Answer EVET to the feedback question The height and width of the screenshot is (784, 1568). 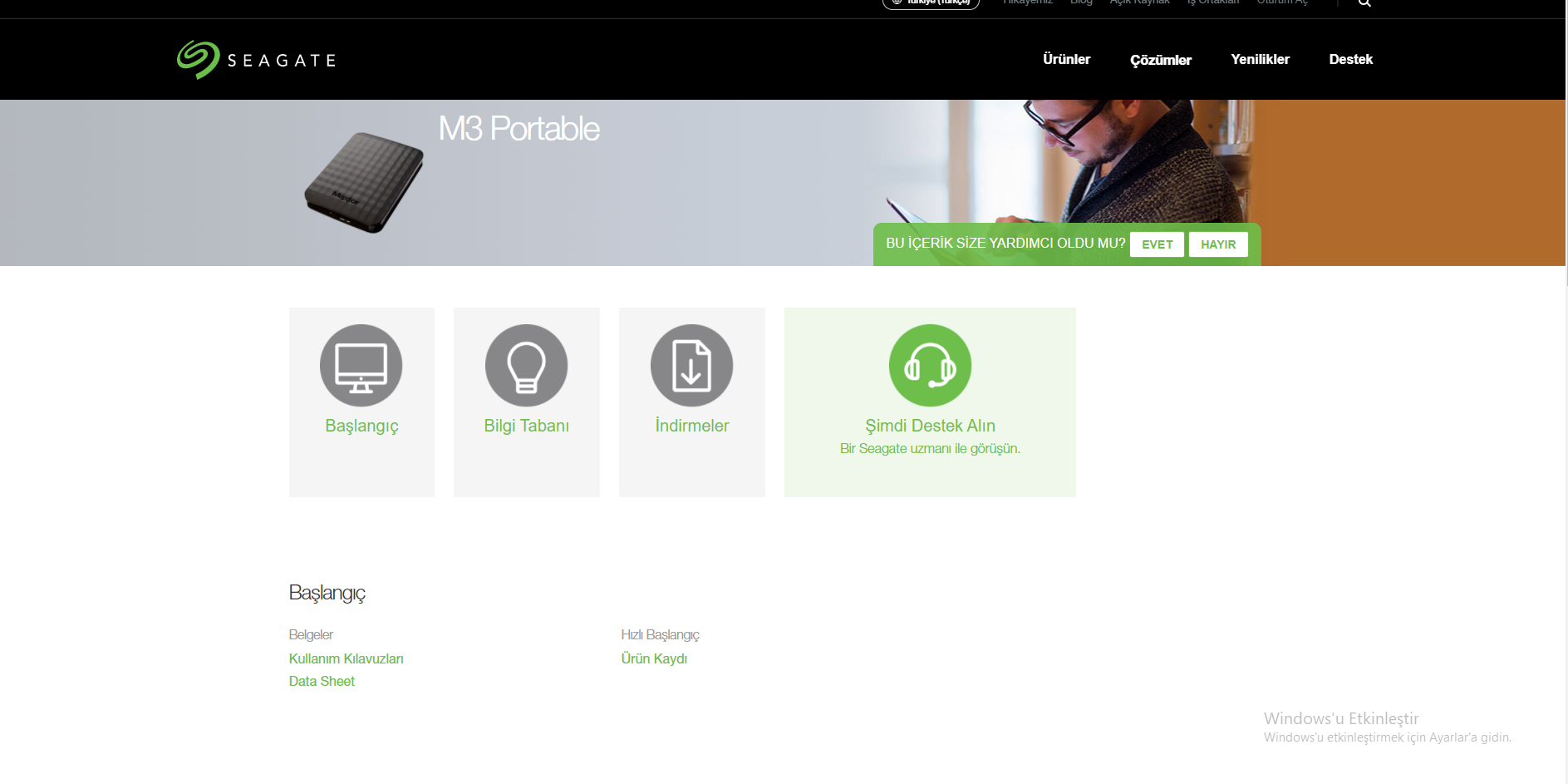[x=1158, y=244]
